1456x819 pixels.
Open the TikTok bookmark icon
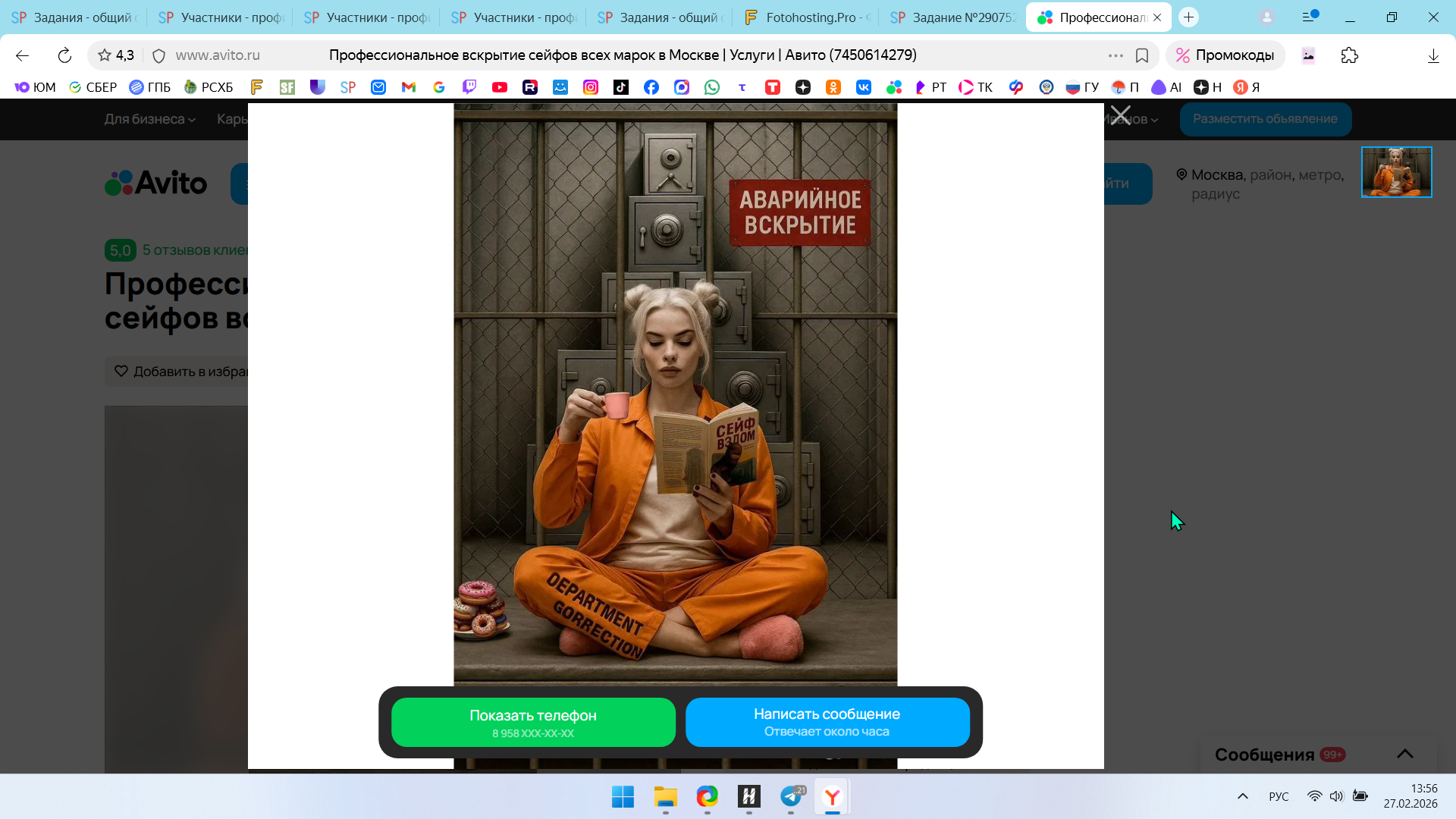point(621,87)
